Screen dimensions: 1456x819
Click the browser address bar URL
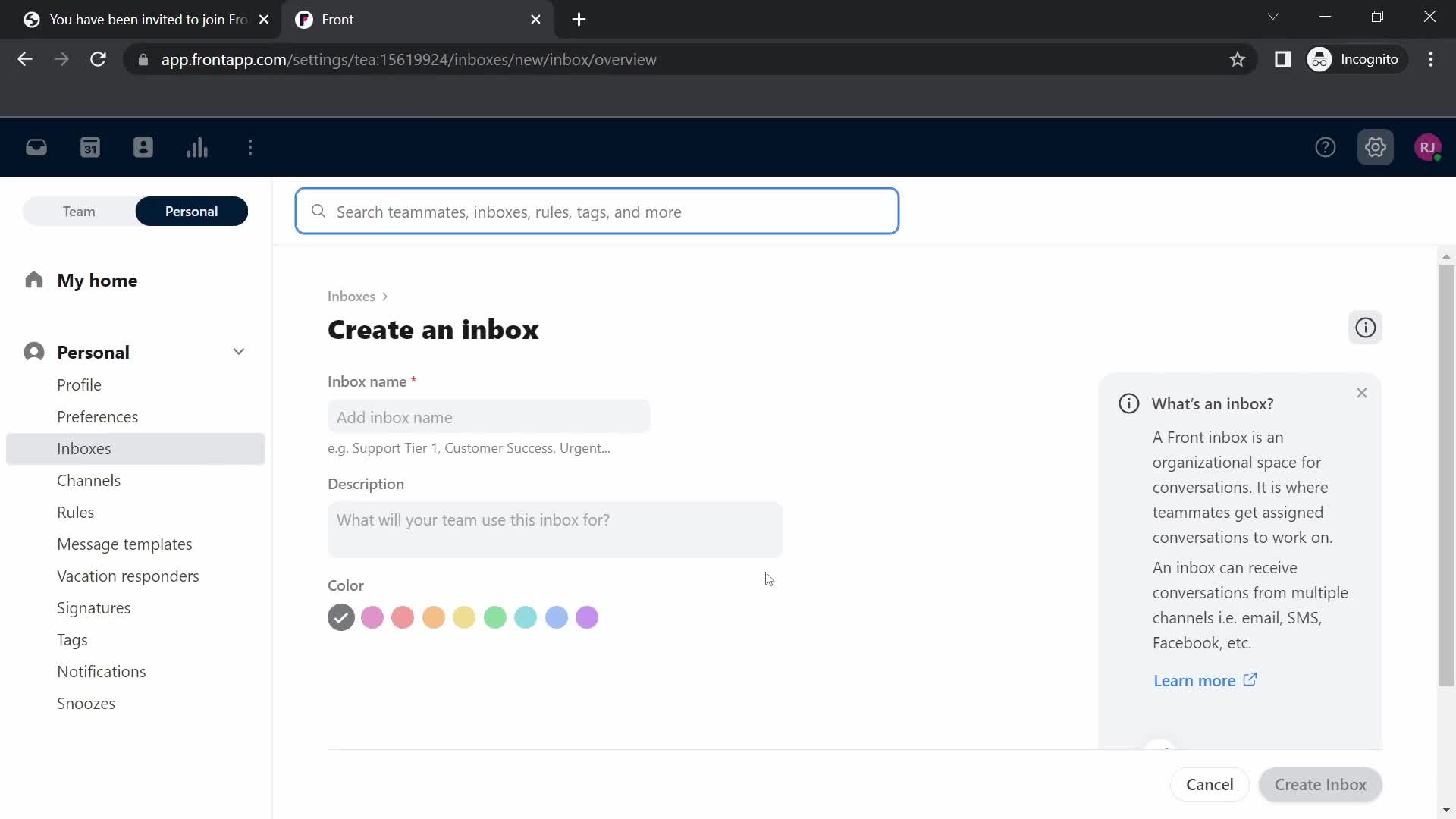409,59
